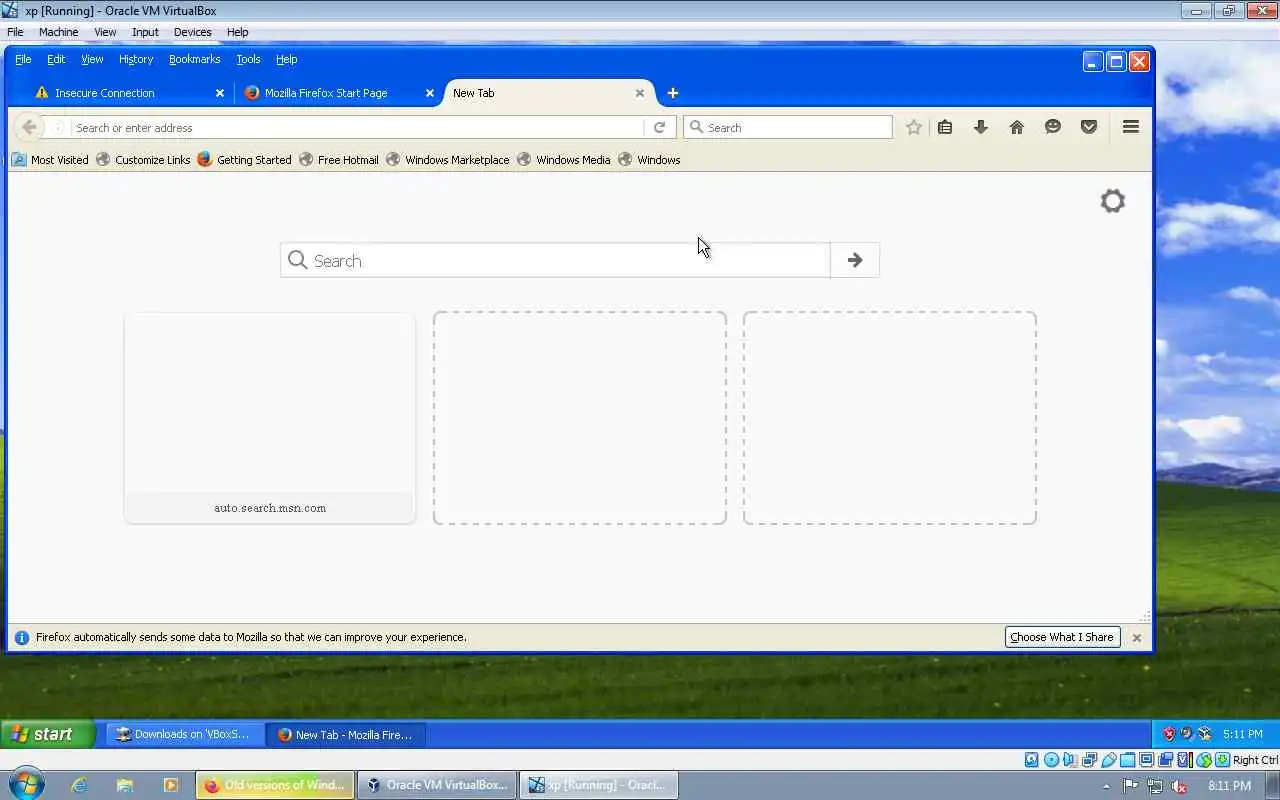Close the Mozilla Firefox Start Page tab
The width and height of the screenshot is (1280, 800).
(x=430, y=93)
